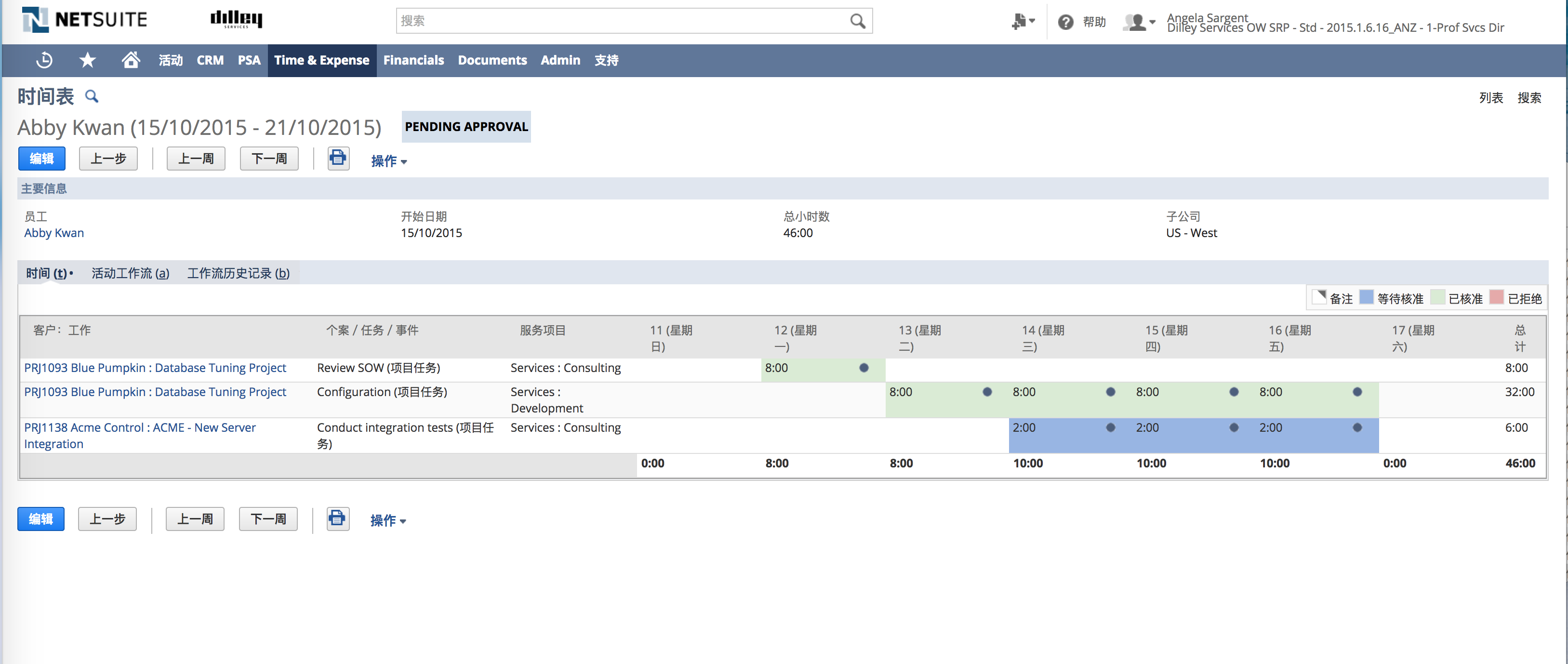Image resolution: width=1568 pixels, height=664 pixels.
Task: Expand the bottom 操作 actions dropdown
Action: pos(388,520)
